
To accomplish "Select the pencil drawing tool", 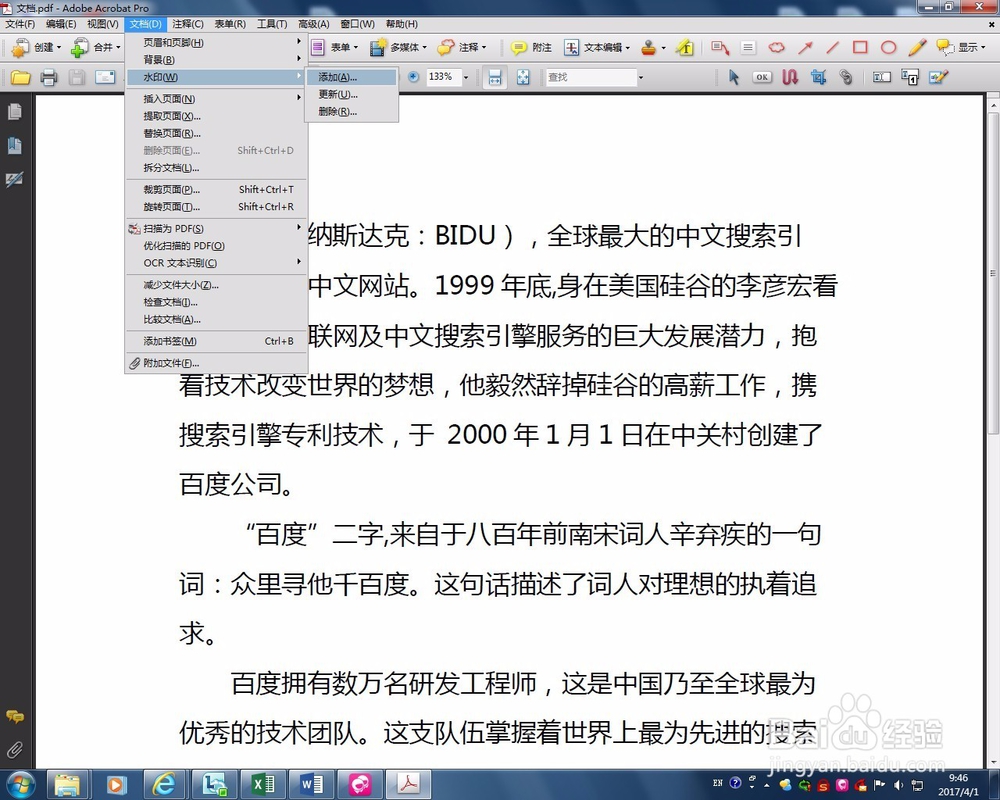I will 917,47.
